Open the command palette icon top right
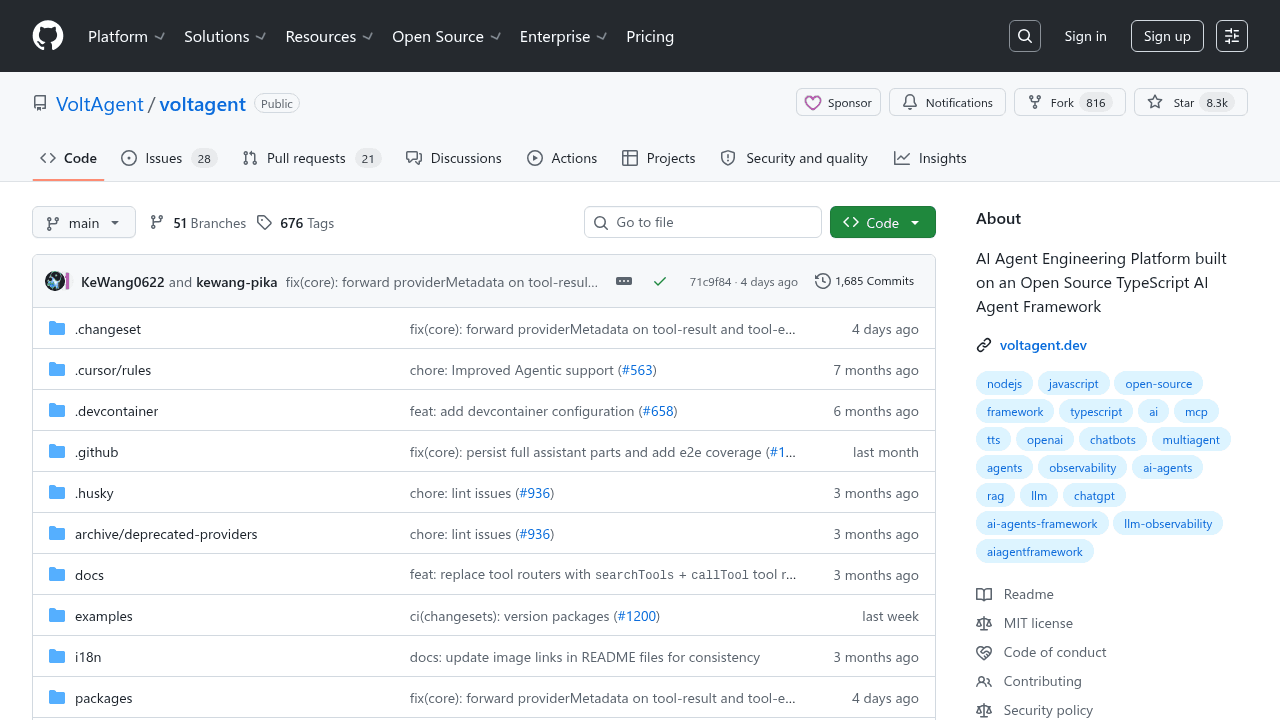Image resolution: width=1280 pixels, height=720 pixels. (x=1231, y=35)
